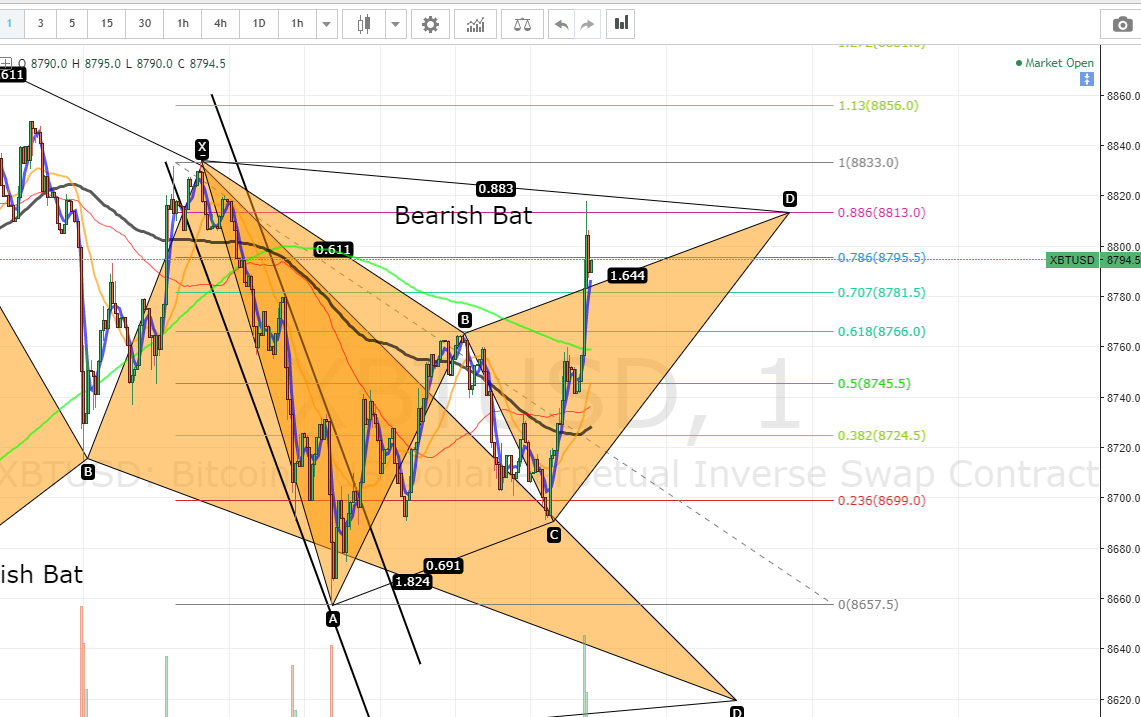Screen dimensions: 1141x717
Task: Switch to the 1D interval
Action: tap(259, 23)
